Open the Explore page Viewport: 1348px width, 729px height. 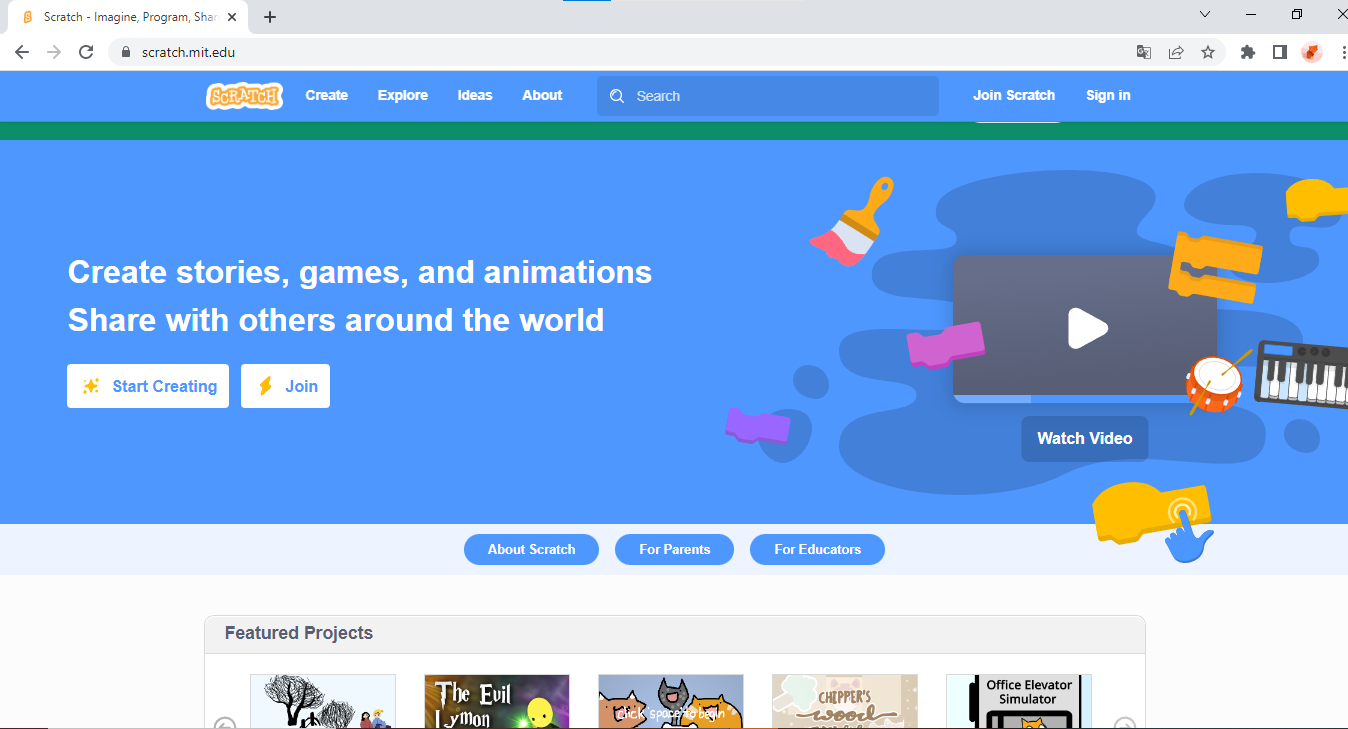(403, 96)
